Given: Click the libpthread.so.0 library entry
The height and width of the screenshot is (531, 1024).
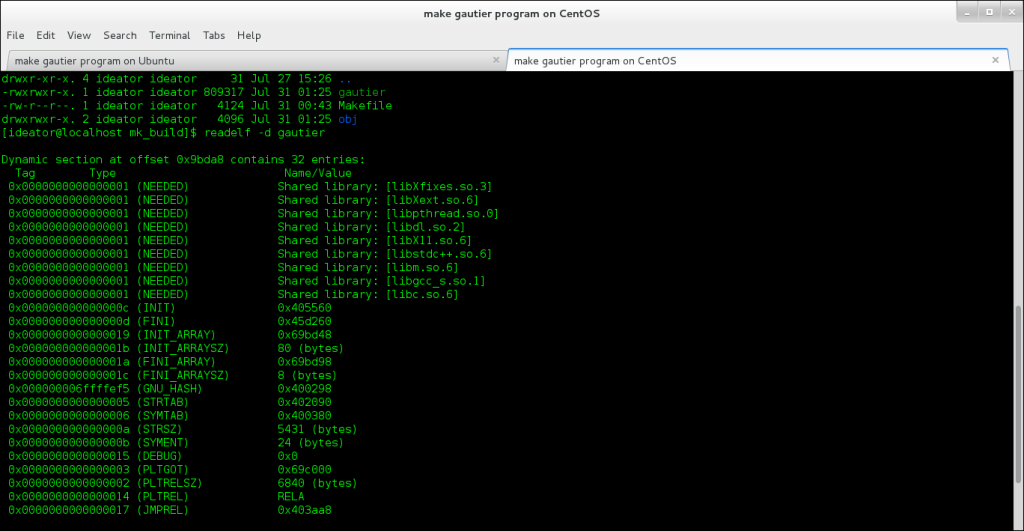Looking at the screenshot, I should pos(442,214).
